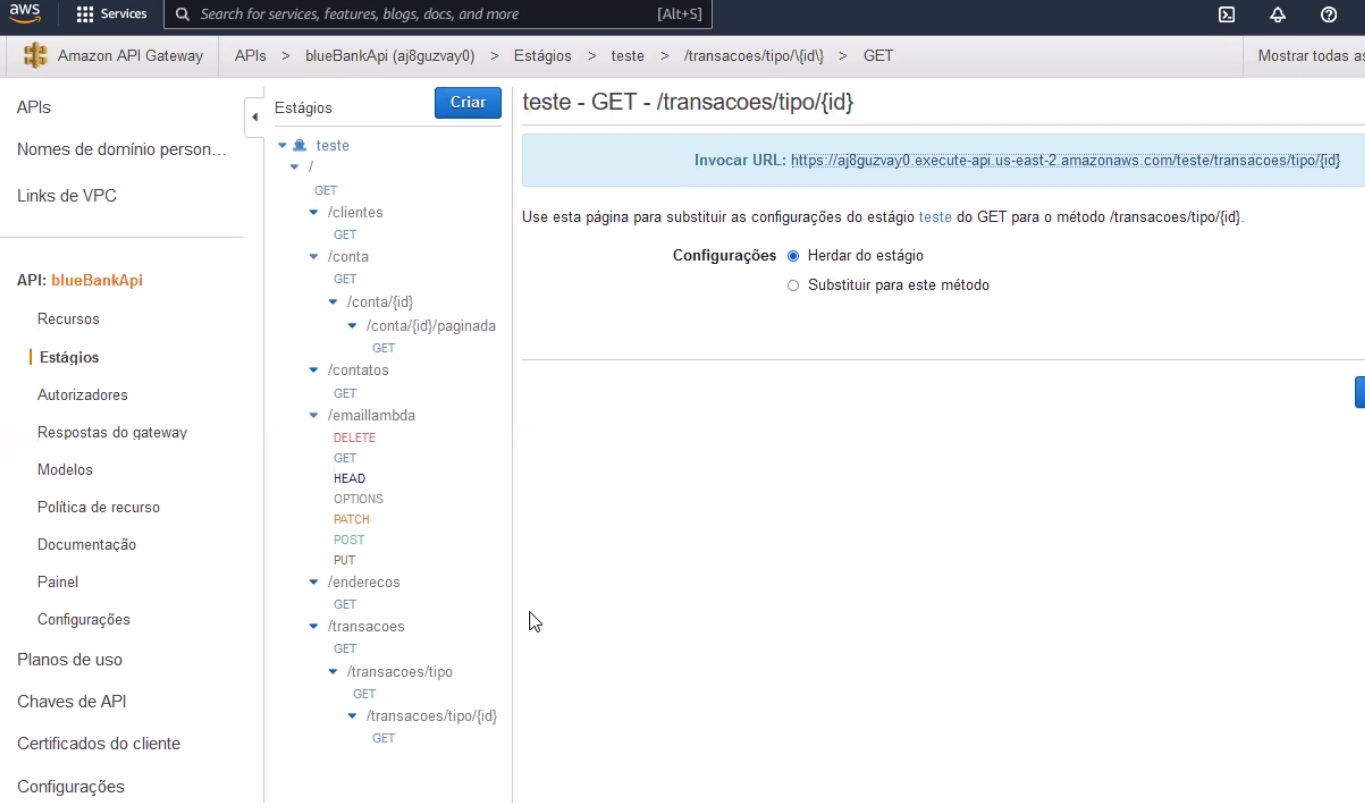Collapse the /emaillambda tree node
Image resolution: width=1365 pixels, height=808 pixels.
(314, 415)
